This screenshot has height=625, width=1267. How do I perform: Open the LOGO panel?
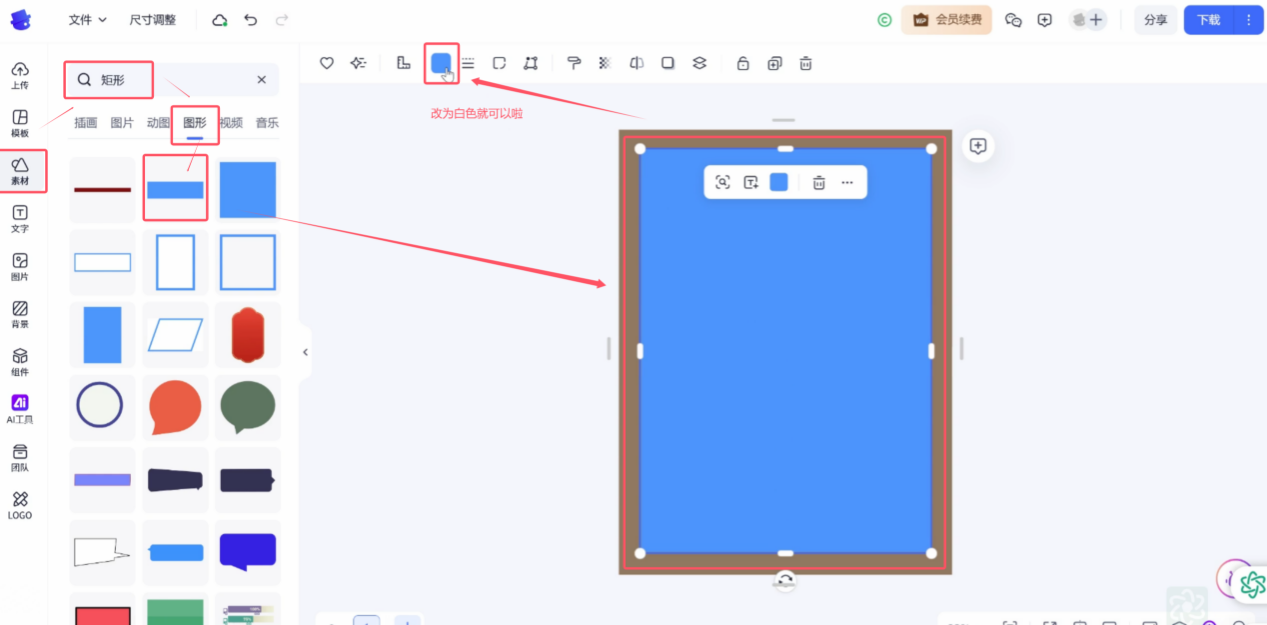tap(20, 505)
